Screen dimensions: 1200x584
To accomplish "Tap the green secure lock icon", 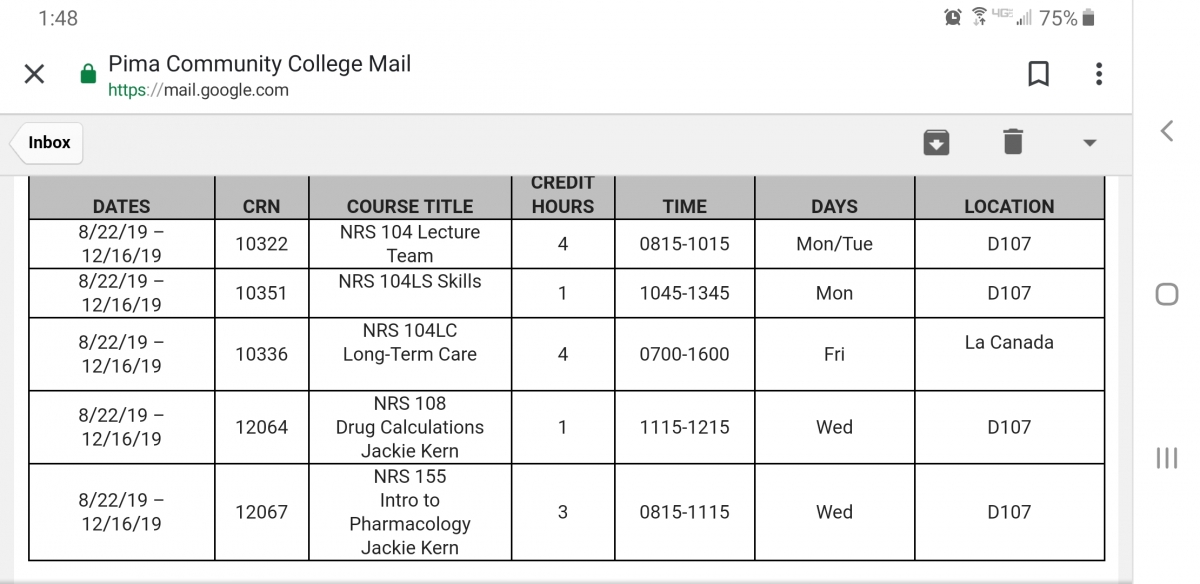I will point(88,75).
